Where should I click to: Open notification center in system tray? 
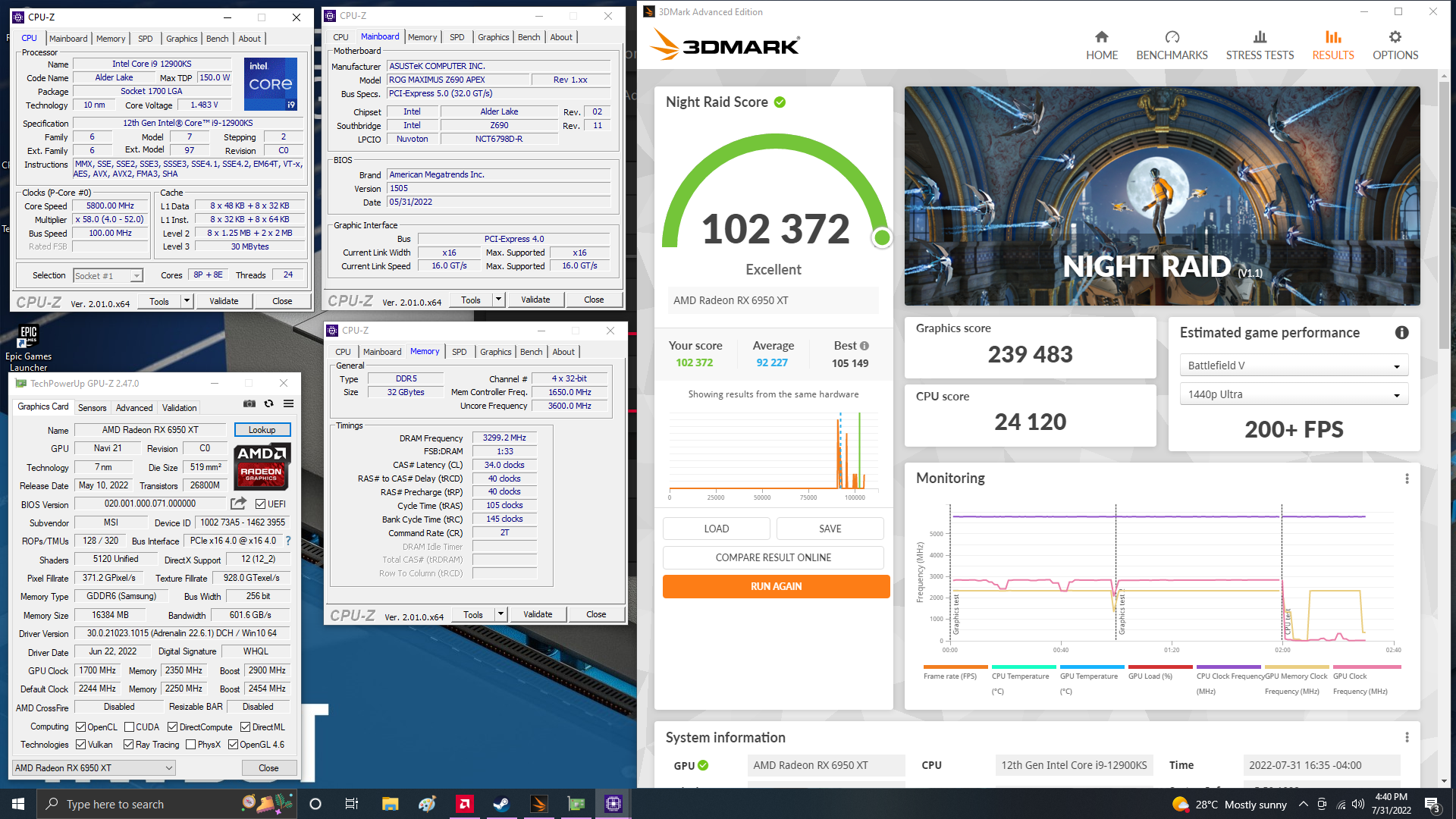coord(1432,804)
